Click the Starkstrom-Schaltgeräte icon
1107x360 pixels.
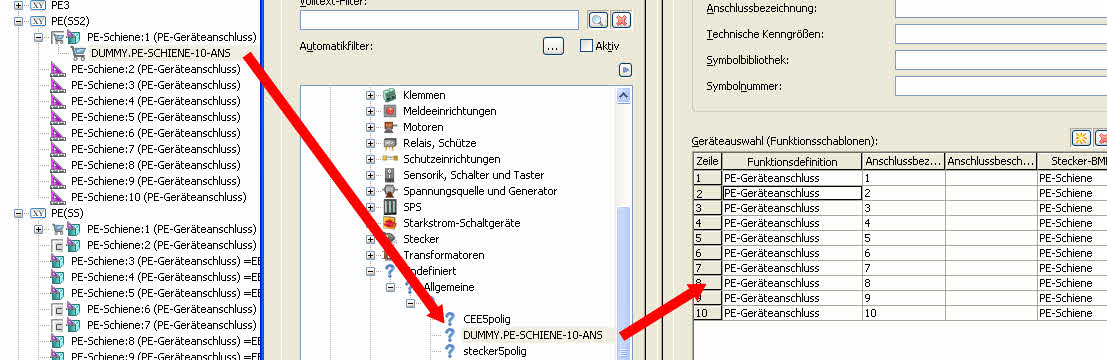(390, 223)
